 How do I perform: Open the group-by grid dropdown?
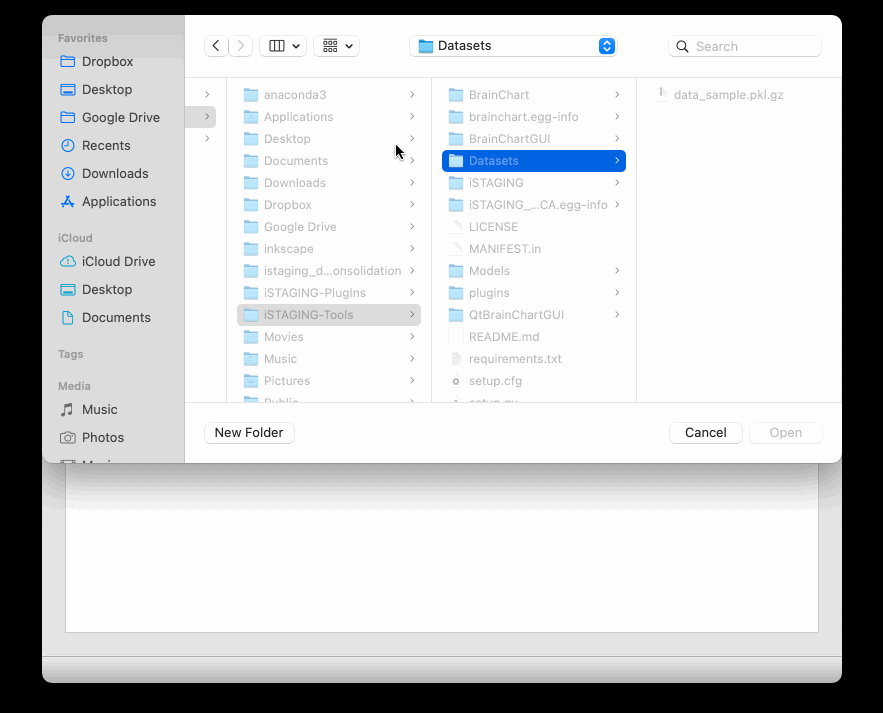(x=337, y=46)
